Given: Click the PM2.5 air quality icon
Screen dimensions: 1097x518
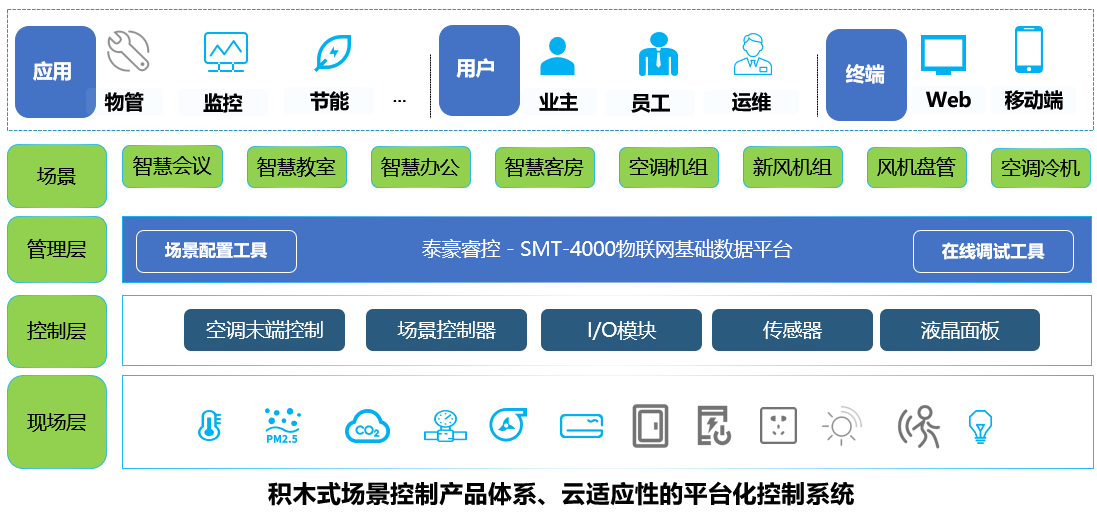Looking at the screenshot, I should click(283, 426).
